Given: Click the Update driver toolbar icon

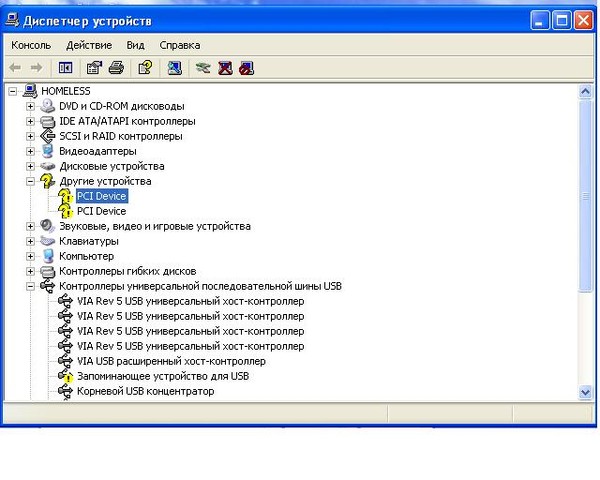Looking at the screenshot, I should click(204, 68).
